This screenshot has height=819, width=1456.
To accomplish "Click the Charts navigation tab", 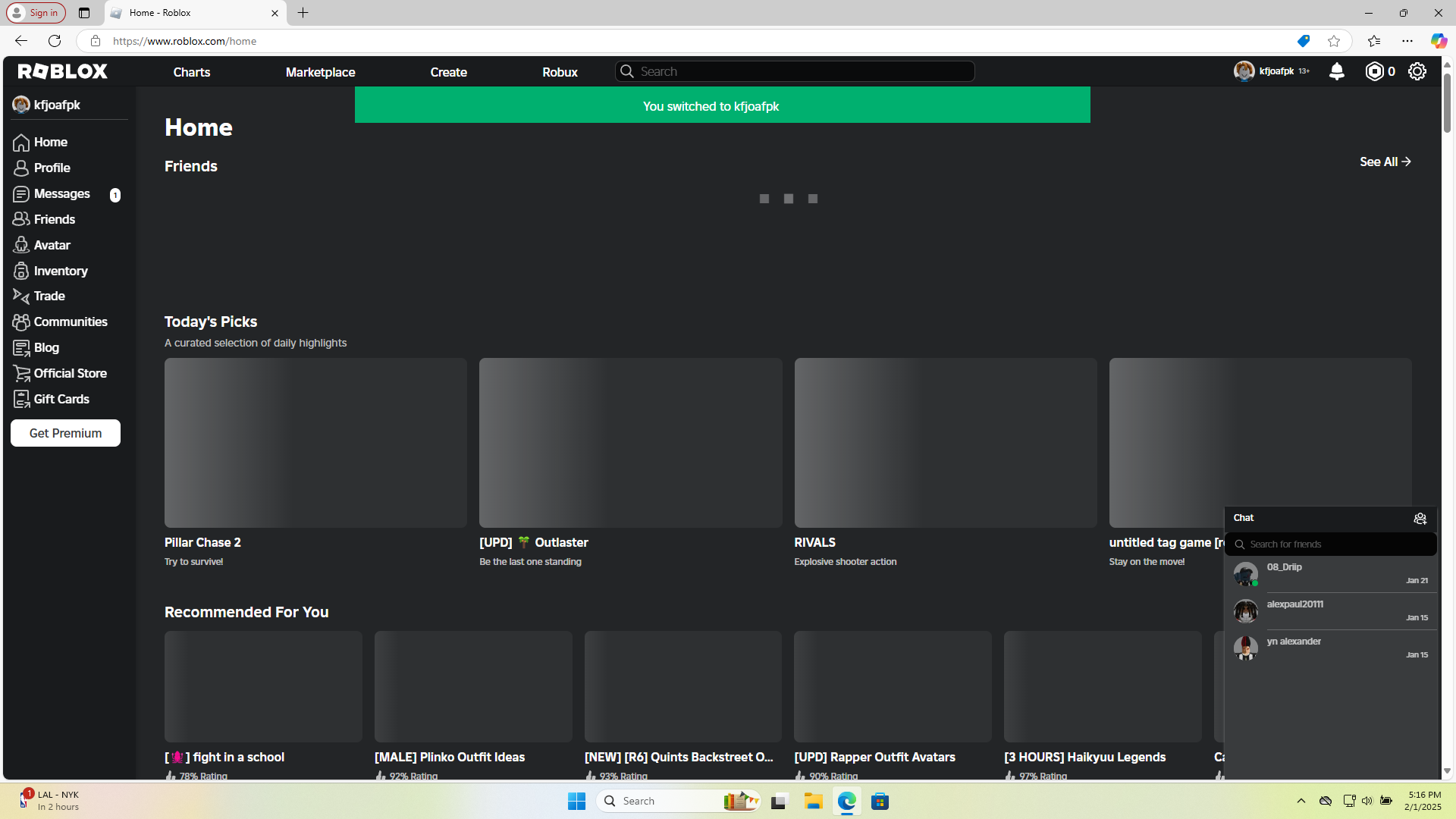I will [192, 72].
